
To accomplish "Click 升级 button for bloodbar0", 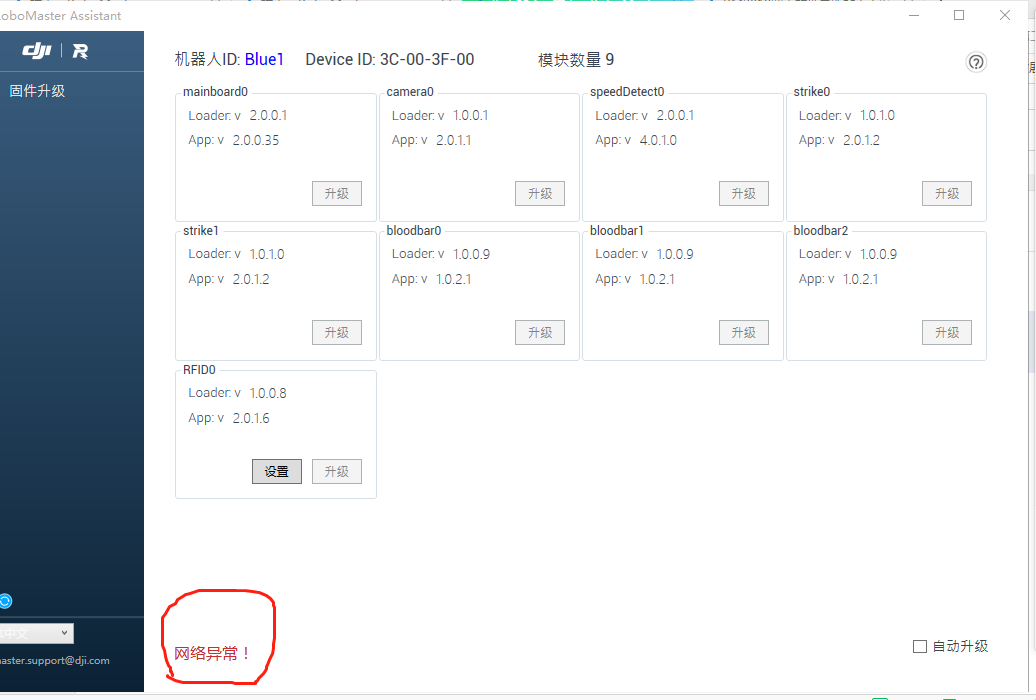I will 540,332.
